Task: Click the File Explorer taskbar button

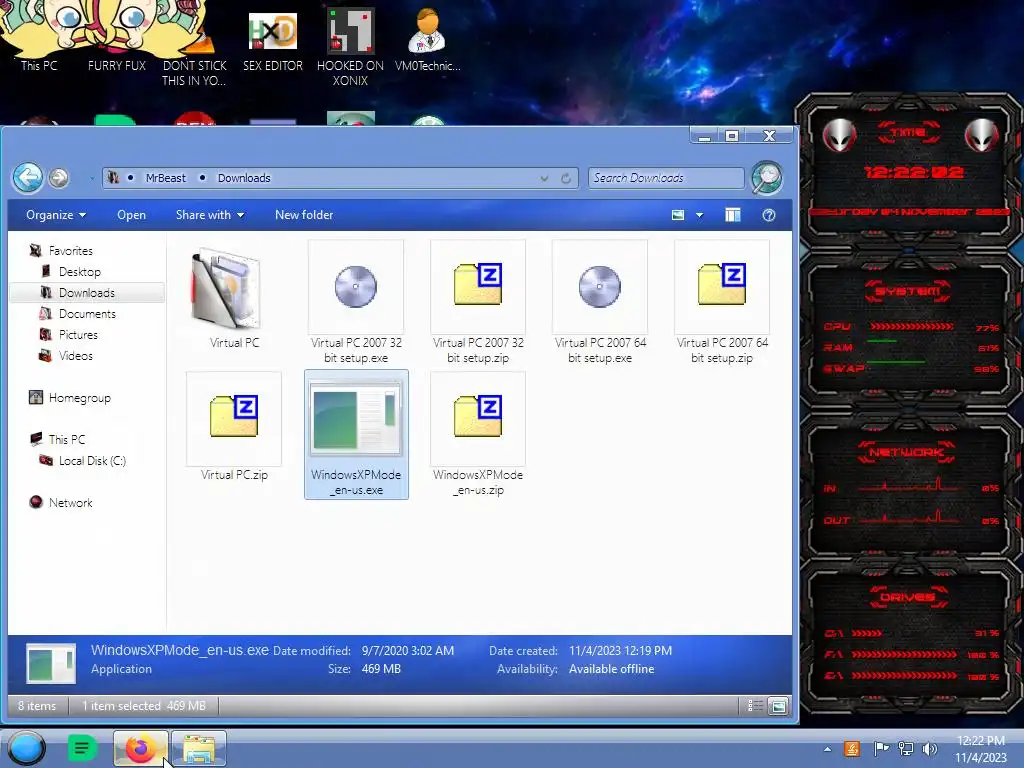Action: point(199,748)
